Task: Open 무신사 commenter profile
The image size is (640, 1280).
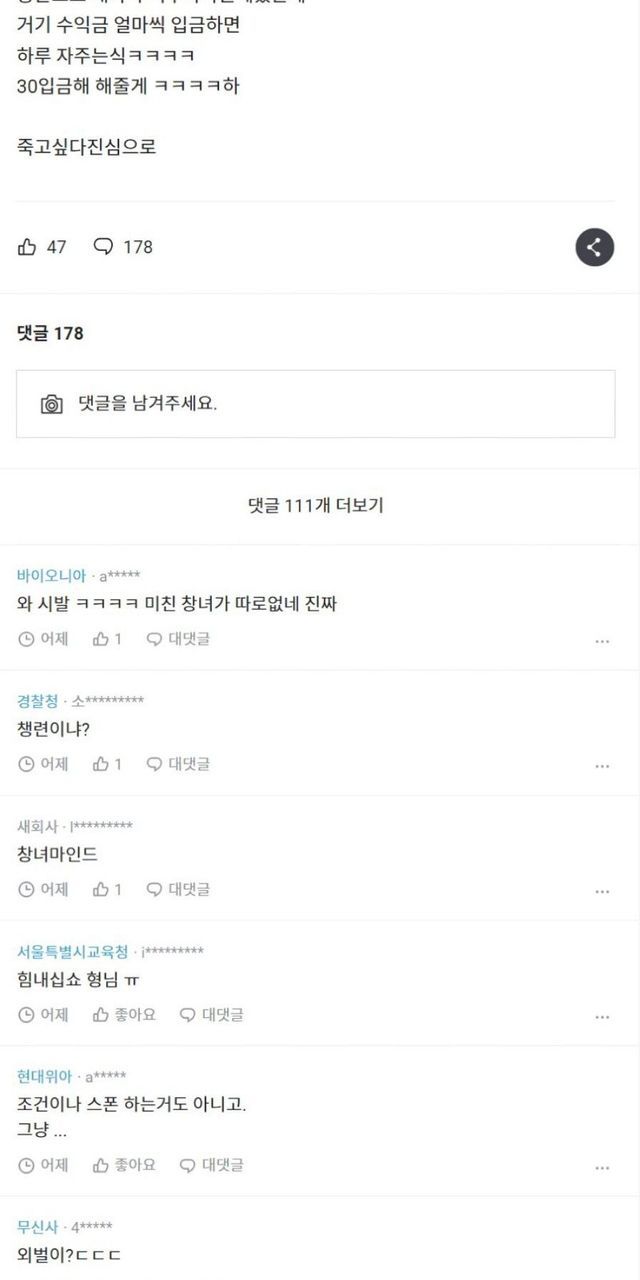Action: pyautogui.click(x=38, y=1227)
